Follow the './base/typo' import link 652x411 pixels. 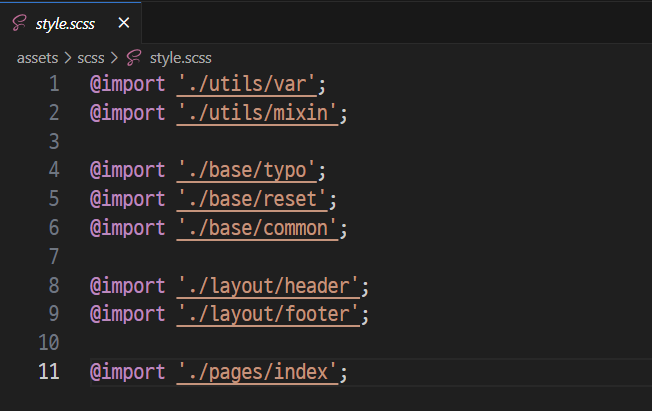tap(247, 171)
